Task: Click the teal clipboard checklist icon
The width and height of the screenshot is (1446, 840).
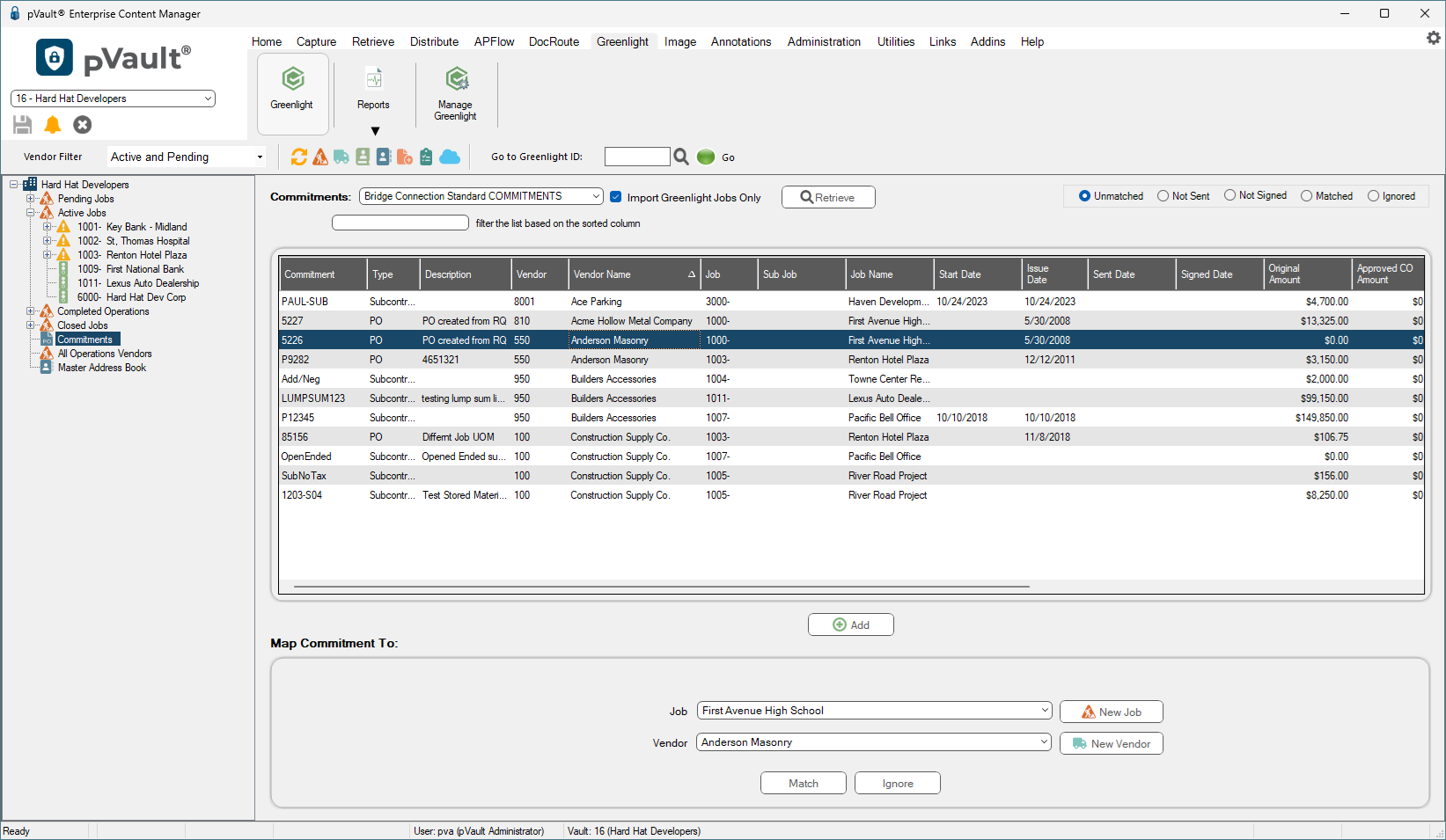Action: point(426,157)
